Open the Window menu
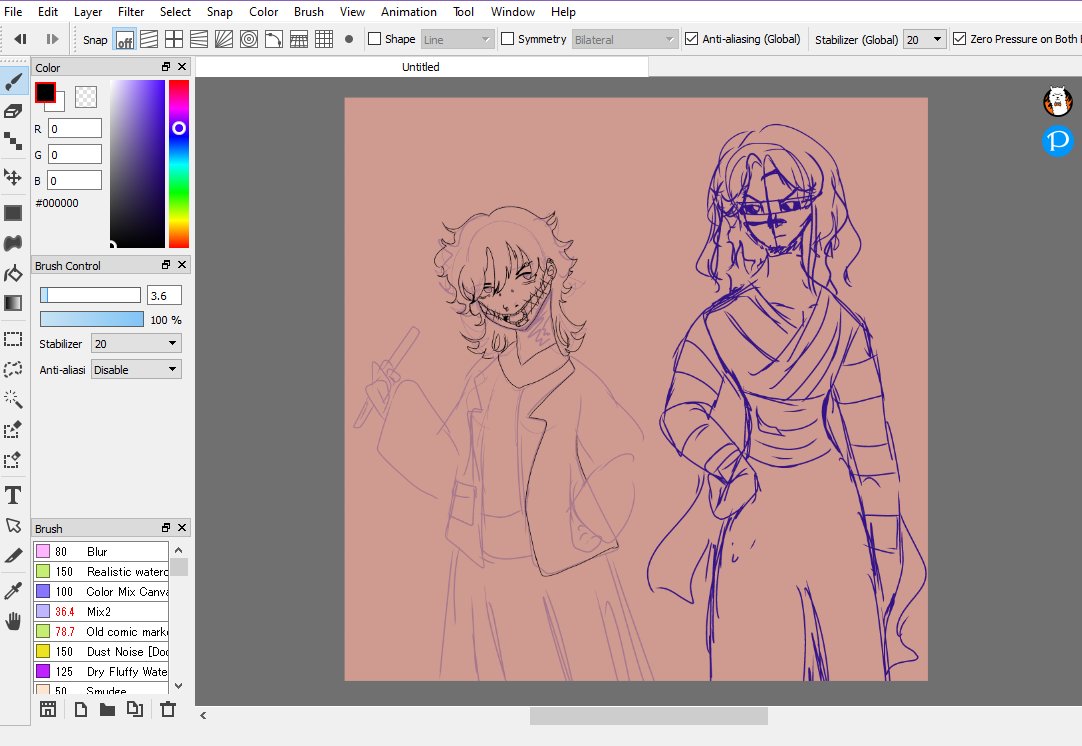Viewport: 1082px width, 746px height. tap(513, 12)
